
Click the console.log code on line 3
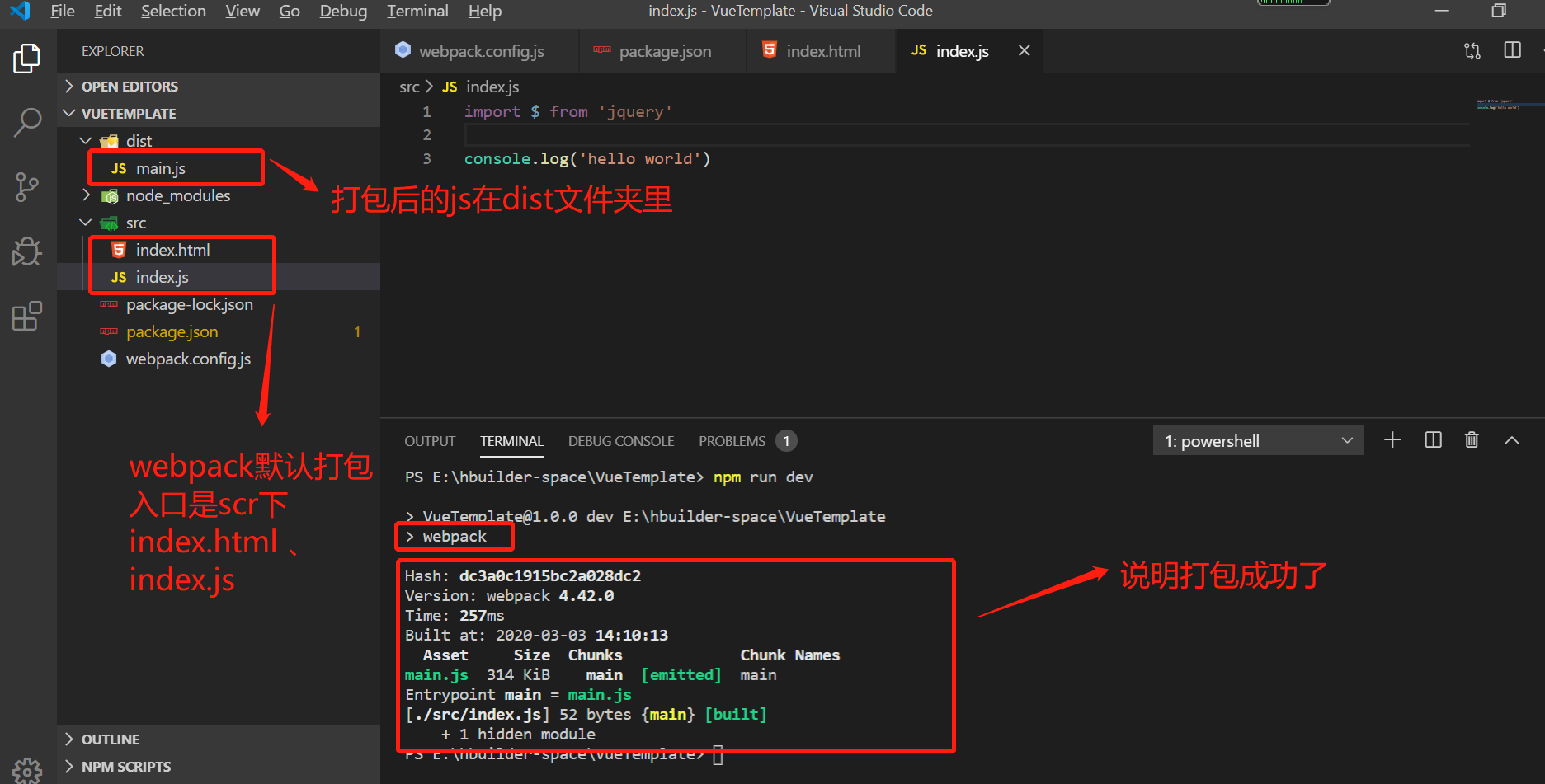[x=587, y=158]
